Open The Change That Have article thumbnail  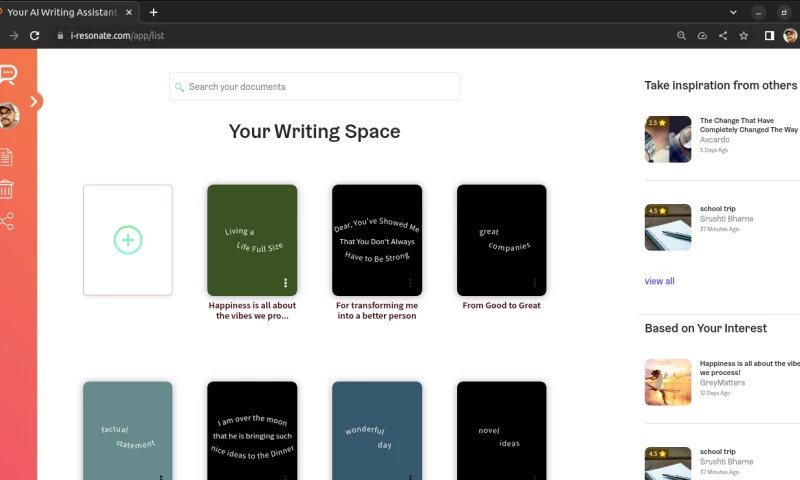[x=668, y=139]
